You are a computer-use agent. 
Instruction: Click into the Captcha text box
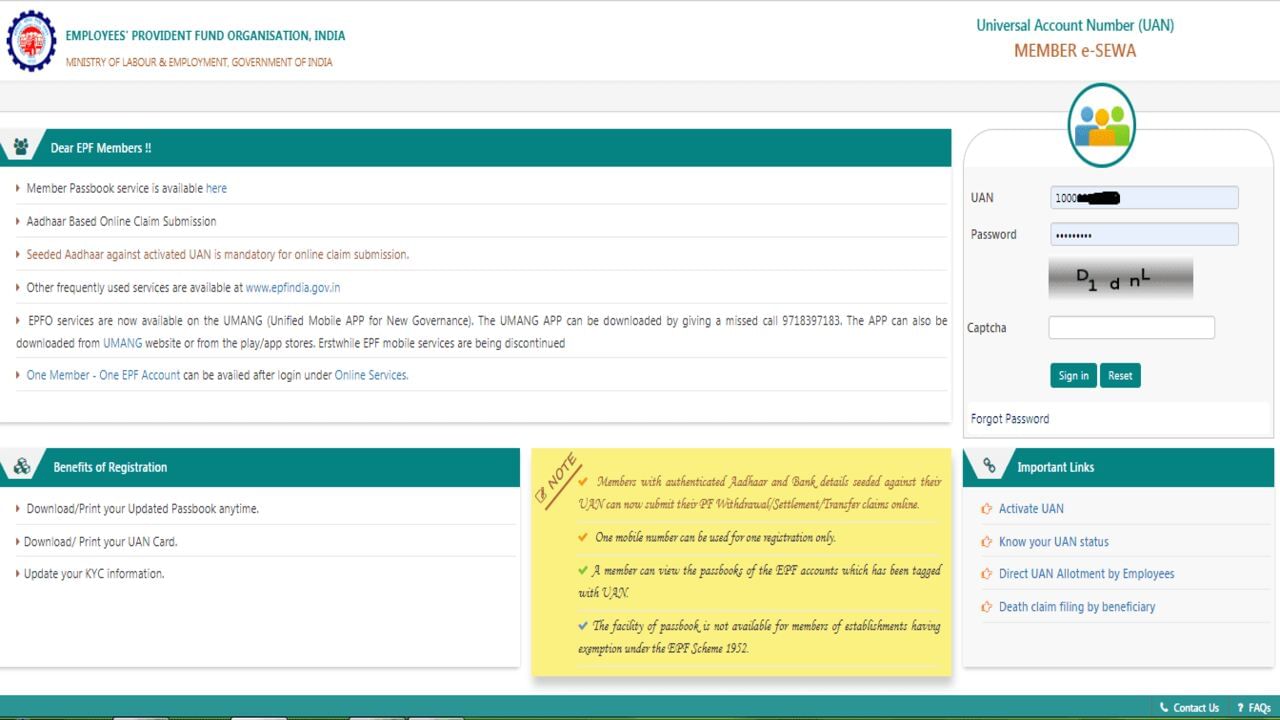click(1131, 327)
